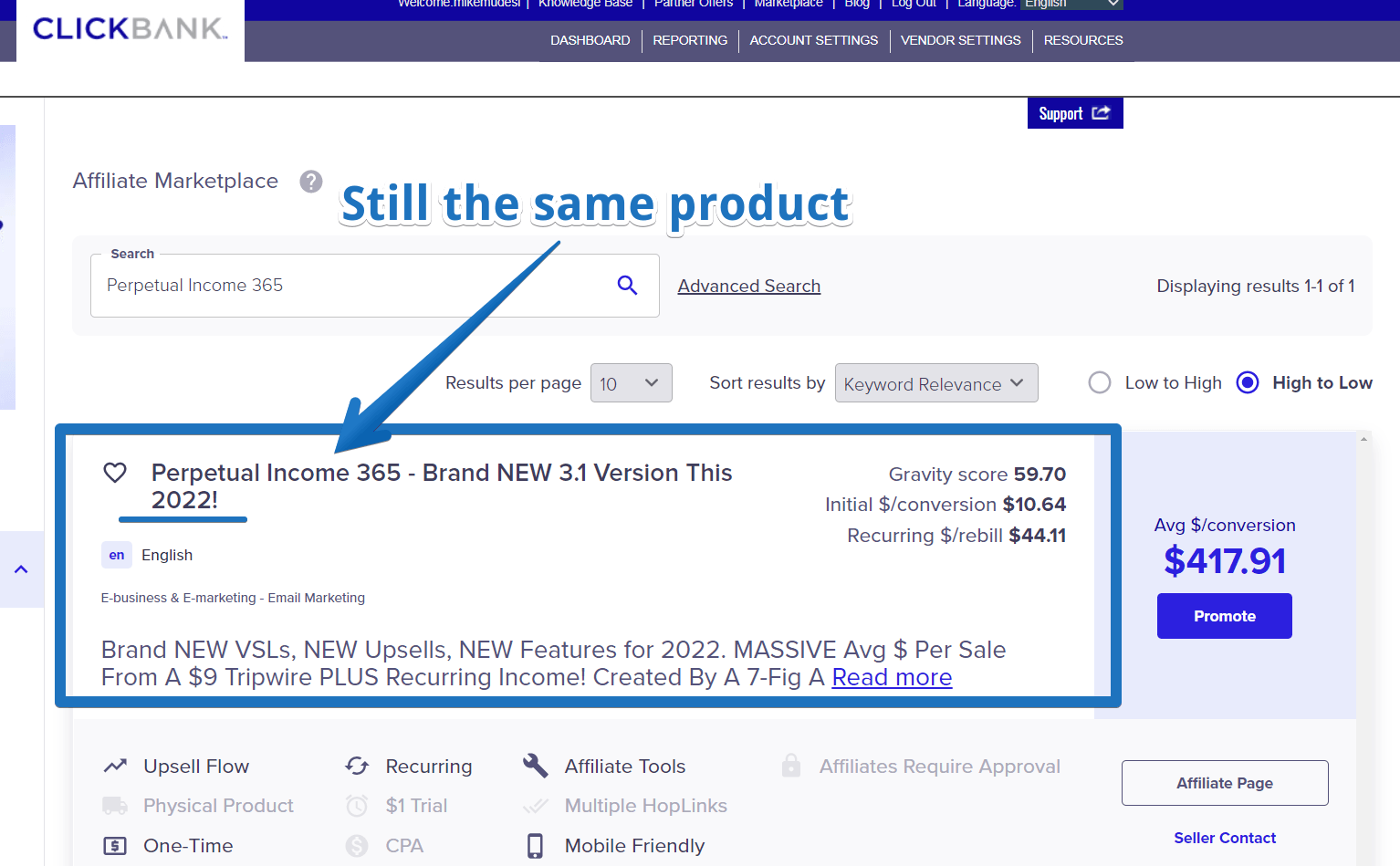Click the Recurring $/rebill $44.11 value

click(x=1037, y=536)
